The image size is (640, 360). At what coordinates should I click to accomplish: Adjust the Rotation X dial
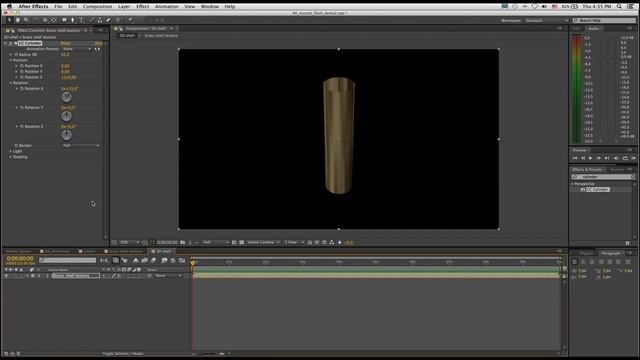point(66,97)
